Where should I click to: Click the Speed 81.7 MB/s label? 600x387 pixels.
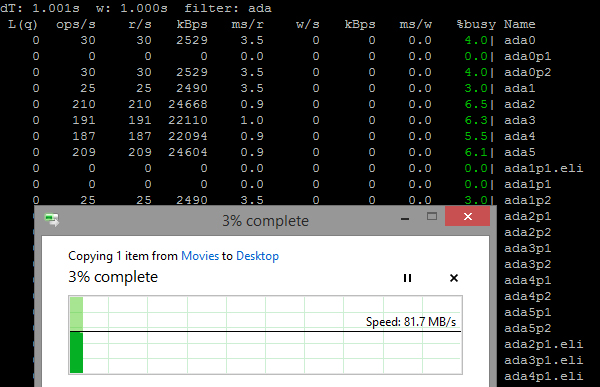click(x=411, y=322)
